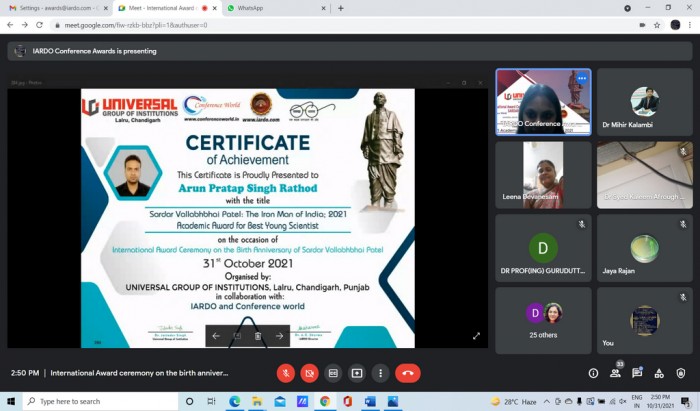This screenshot has width=700, height=411.
Task: Open the Activities icon
Action: [659, 373]
